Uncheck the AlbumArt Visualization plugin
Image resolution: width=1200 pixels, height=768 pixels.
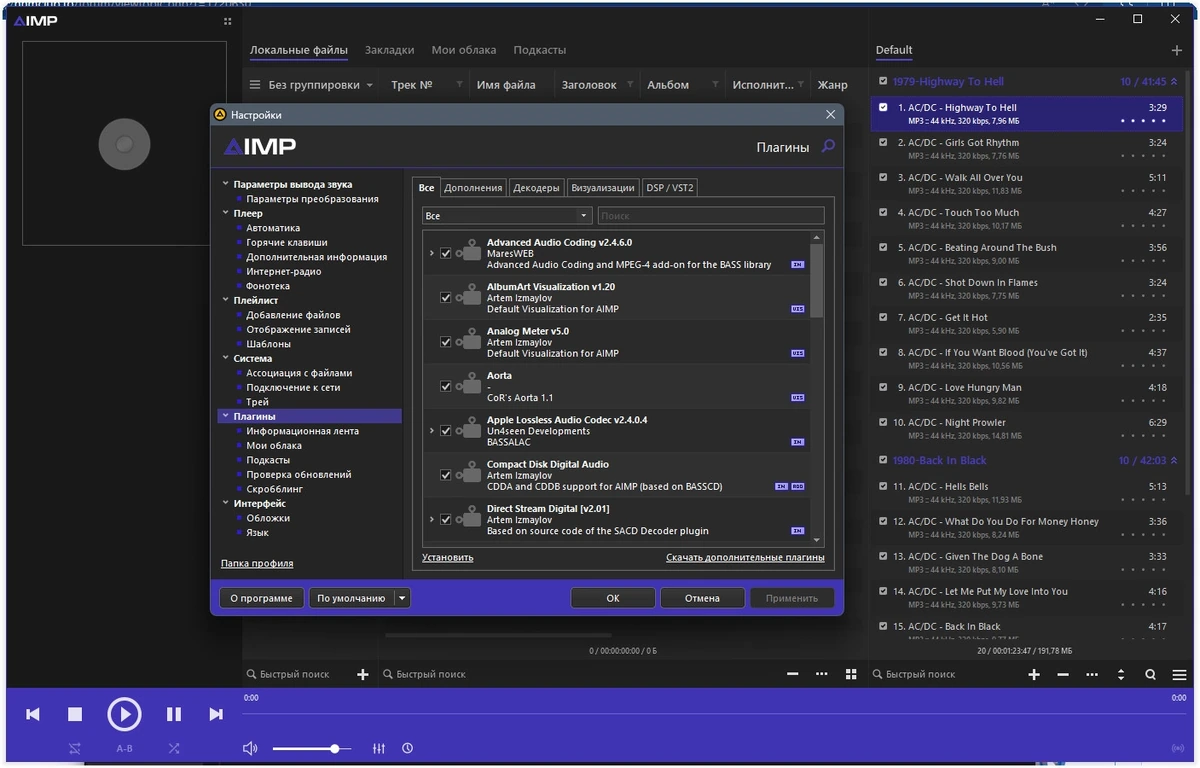(x=446, y=298)
